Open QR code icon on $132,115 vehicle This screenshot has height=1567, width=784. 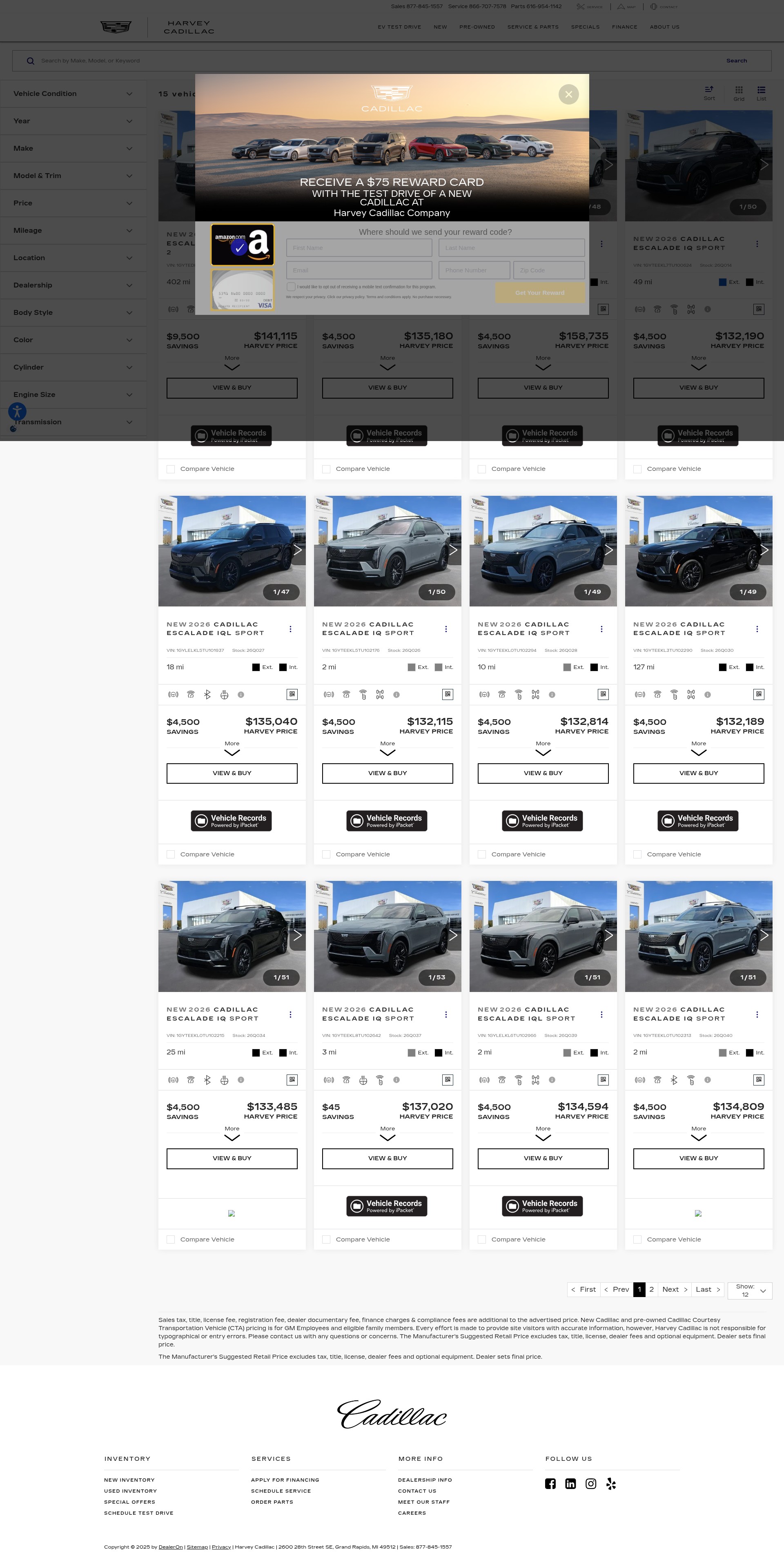(448, 694)
